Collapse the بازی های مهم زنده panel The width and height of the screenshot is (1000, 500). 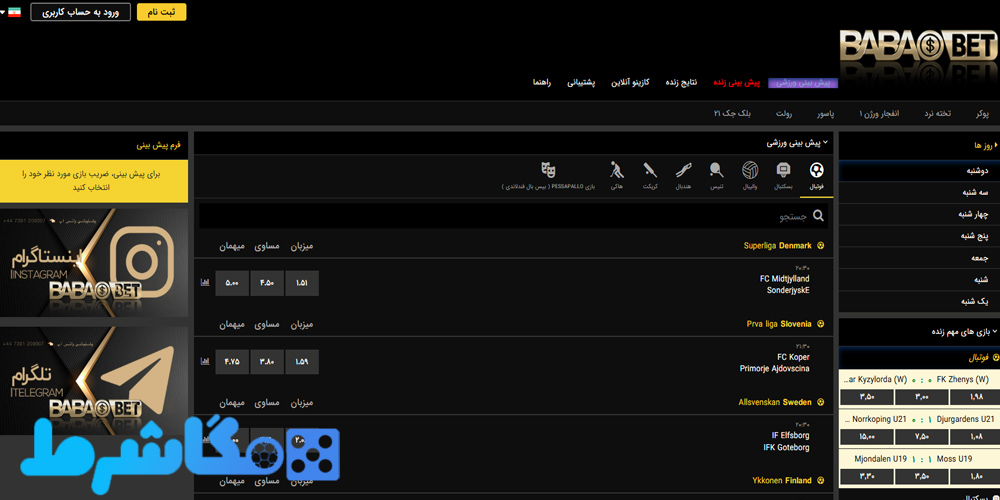pyautogui.click(x=964, y=332)
